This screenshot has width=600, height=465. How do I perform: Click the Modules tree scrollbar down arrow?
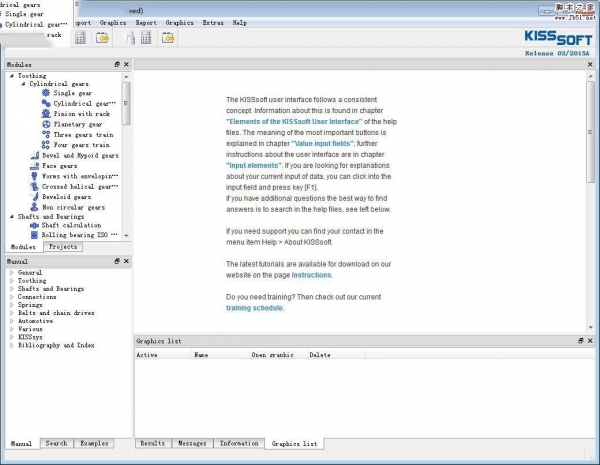pyautogui.click(x=126, y=236)
